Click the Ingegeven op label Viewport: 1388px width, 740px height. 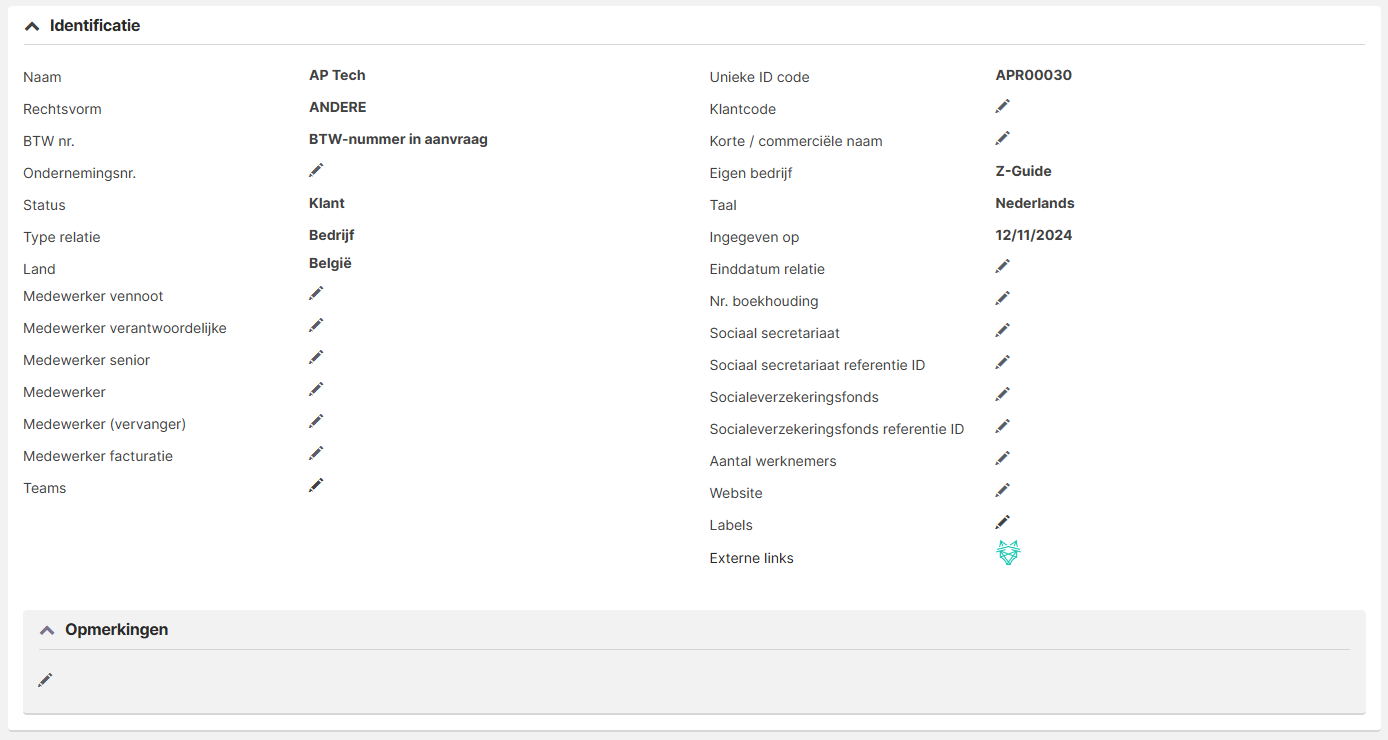(x=755, y=237)
